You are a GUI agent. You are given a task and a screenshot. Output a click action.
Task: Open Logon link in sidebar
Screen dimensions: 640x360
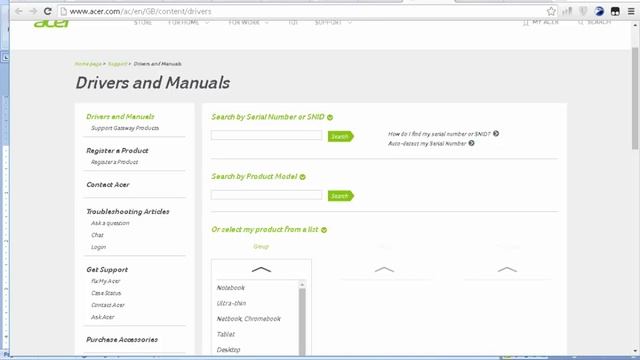98,247
